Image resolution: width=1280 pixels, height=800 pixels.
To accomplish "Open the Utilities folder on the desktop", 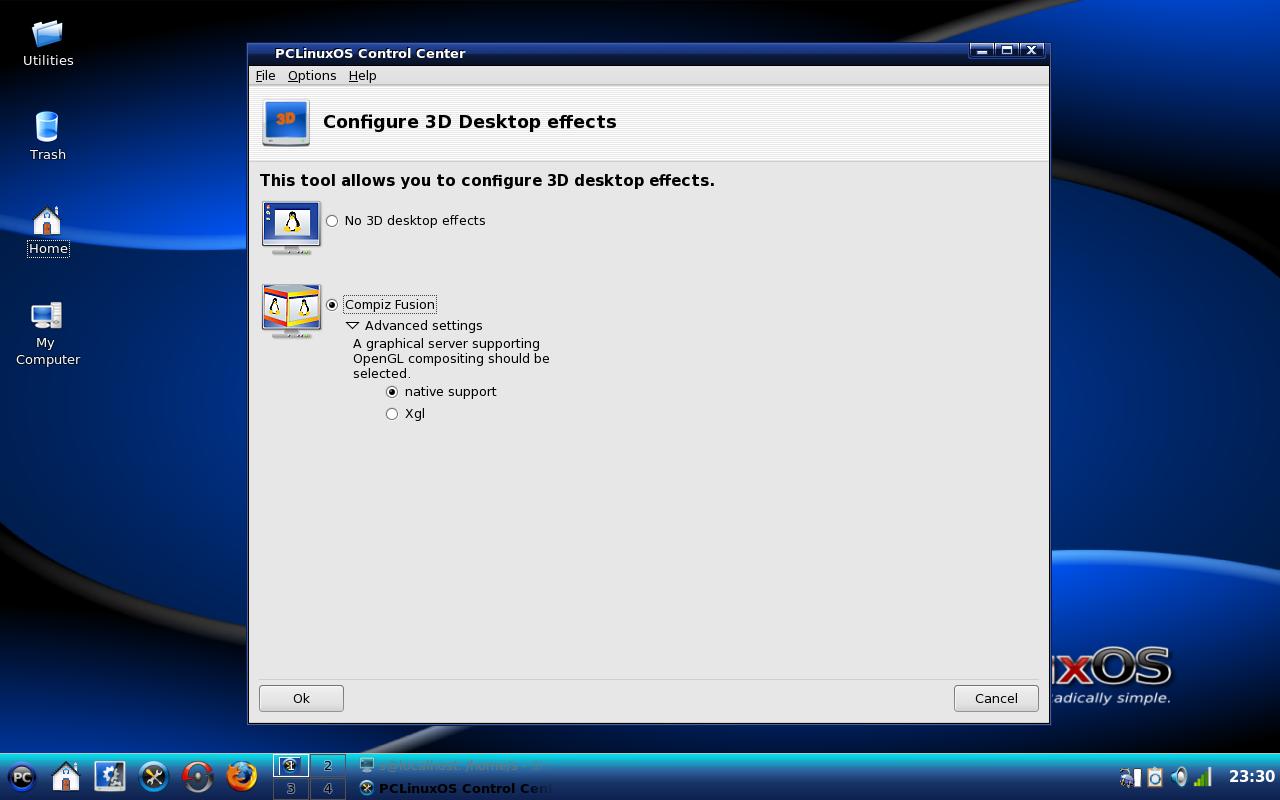I will [48, 44].
